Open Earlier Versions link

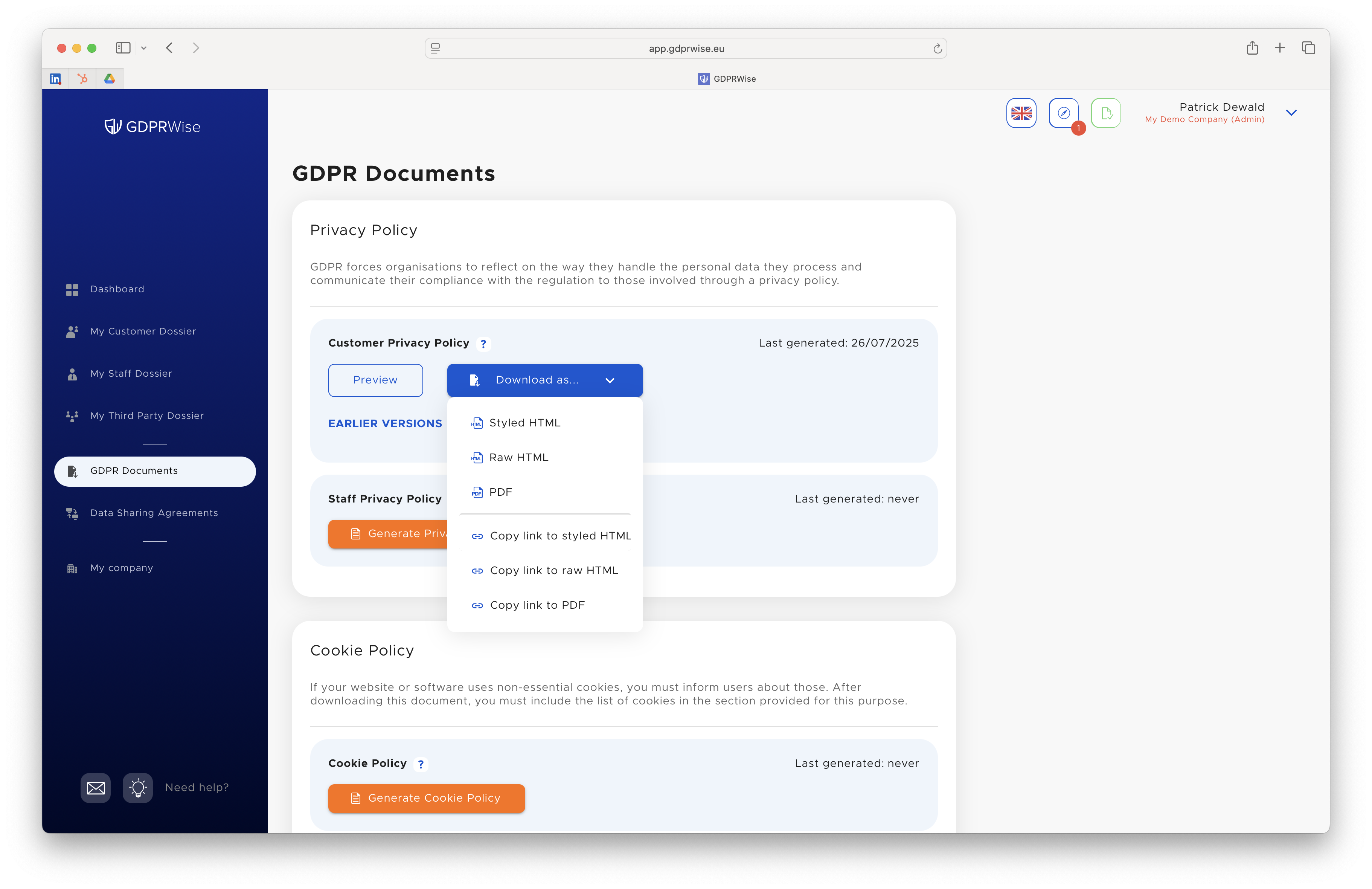click(384, 423)
